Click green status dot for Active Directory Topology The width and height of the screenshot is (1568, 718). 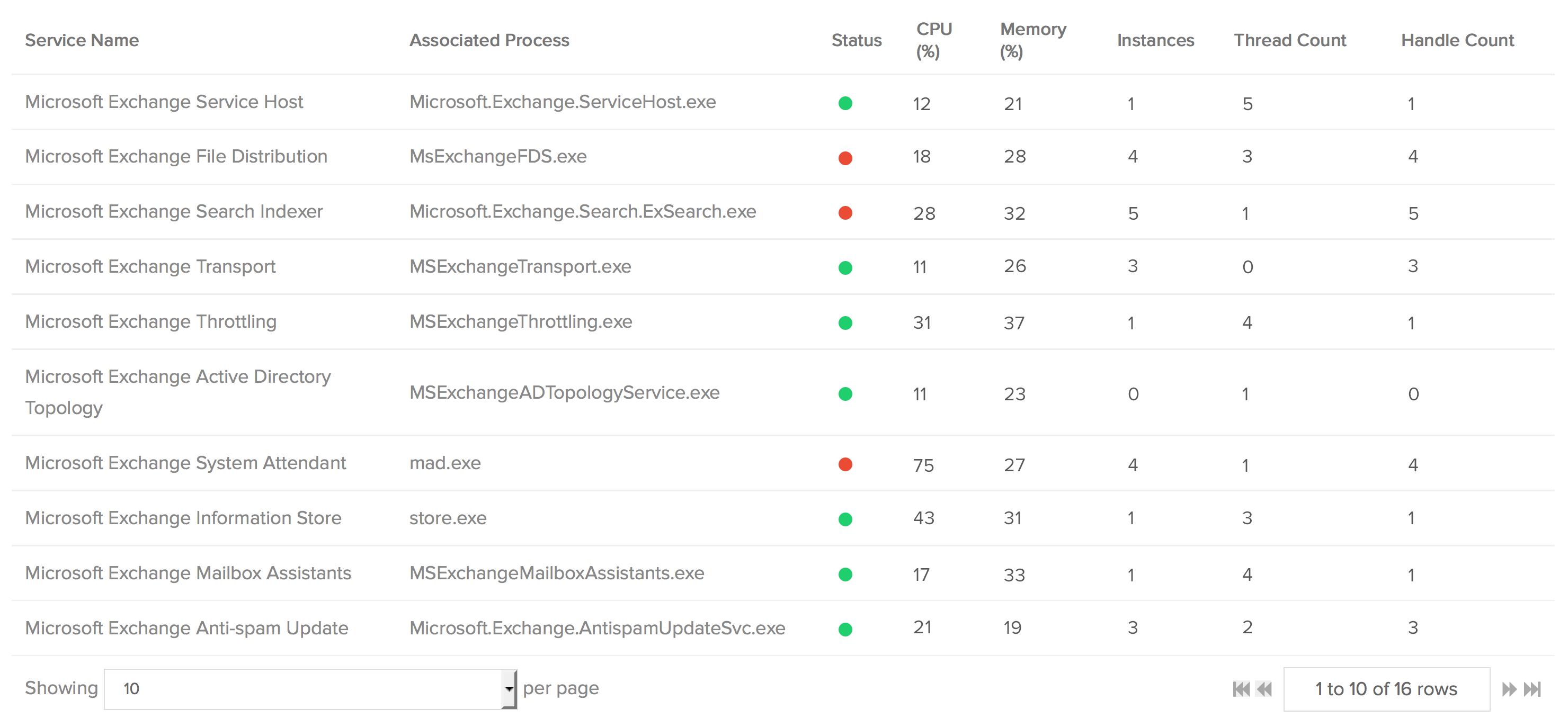tap(845, 394)
